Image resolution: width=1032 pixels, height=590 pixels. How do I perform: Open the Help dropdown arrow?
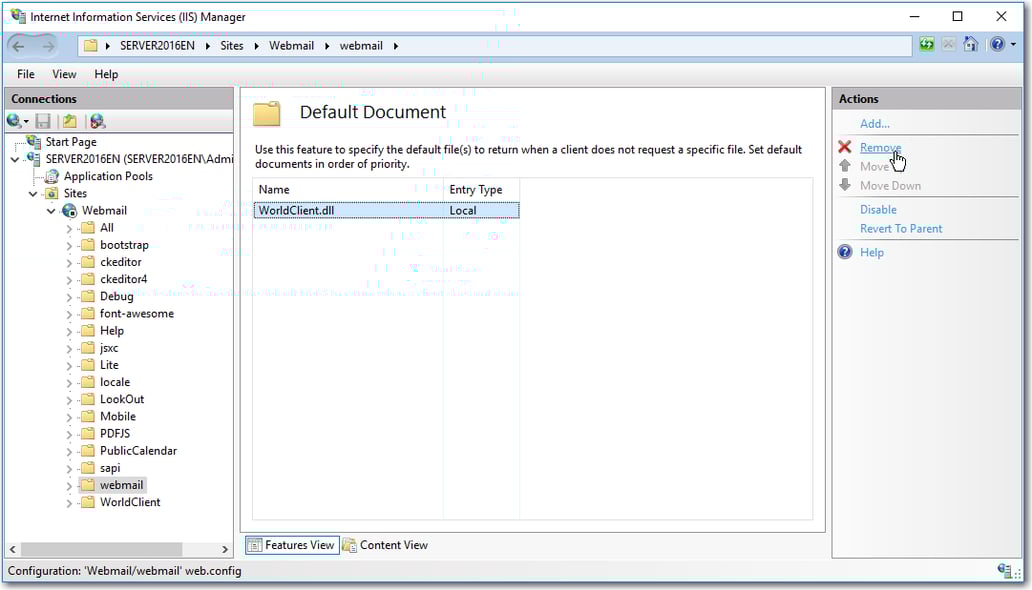[1013, 44]
